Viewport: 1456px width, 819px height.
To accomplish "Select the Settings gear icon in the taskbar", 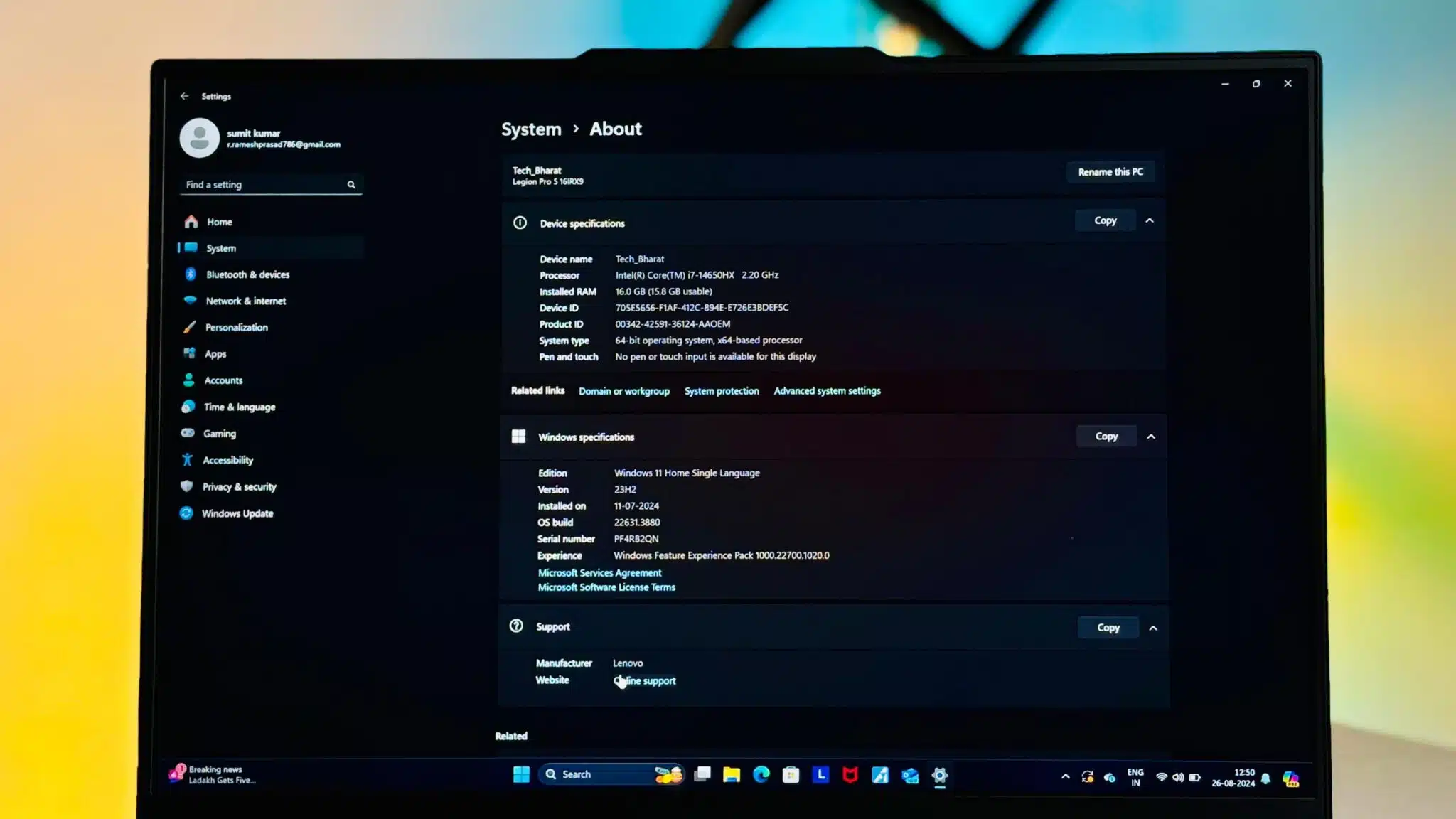I will pos(939,776).
